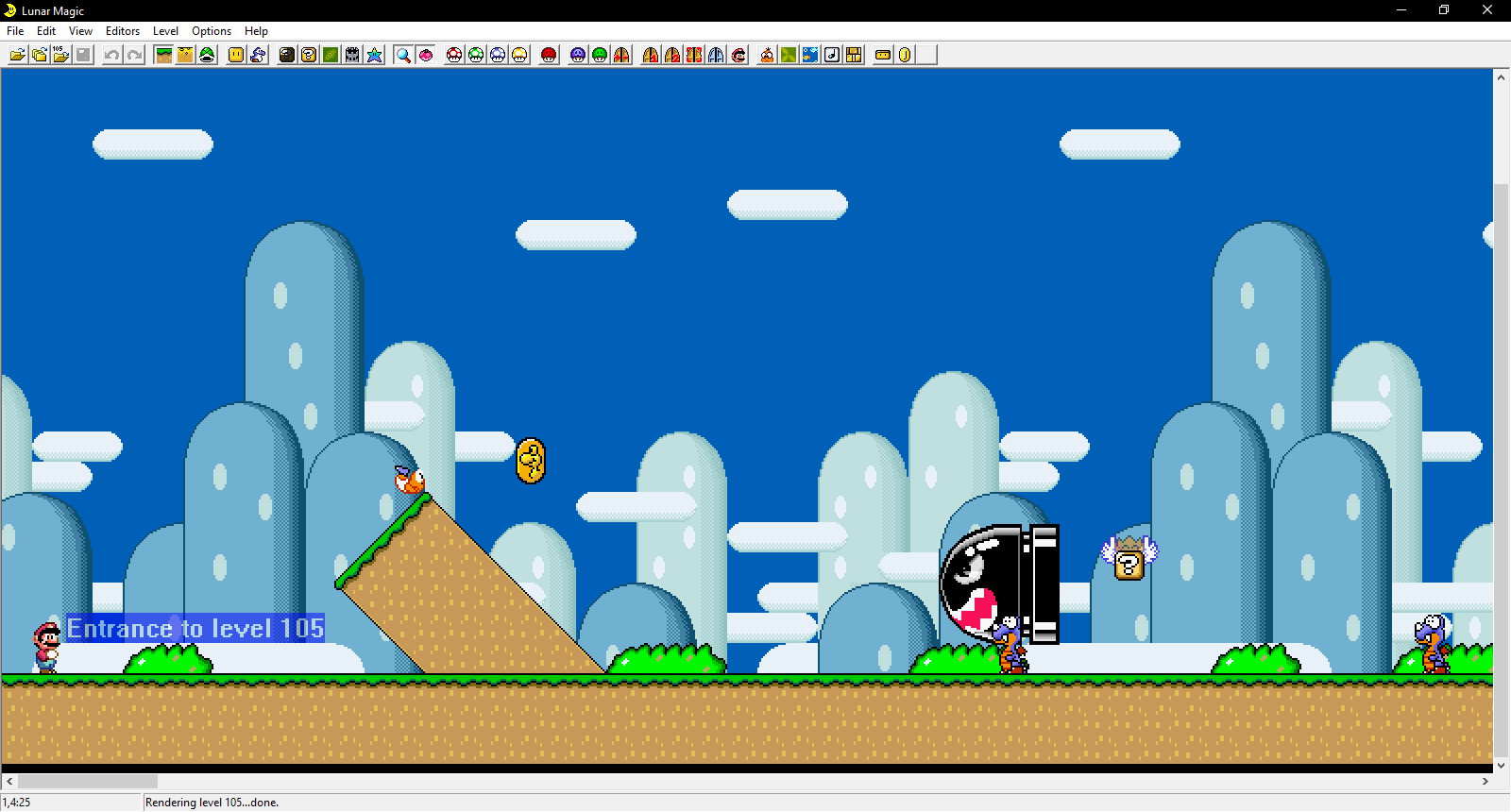1511x812 pixels.
Task: Click the Redo arrow icon
Action: point(134,55)
